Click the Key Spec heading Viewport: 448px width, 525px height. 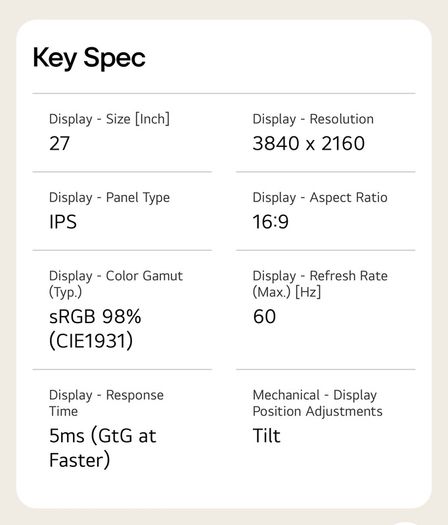point(89,58)
